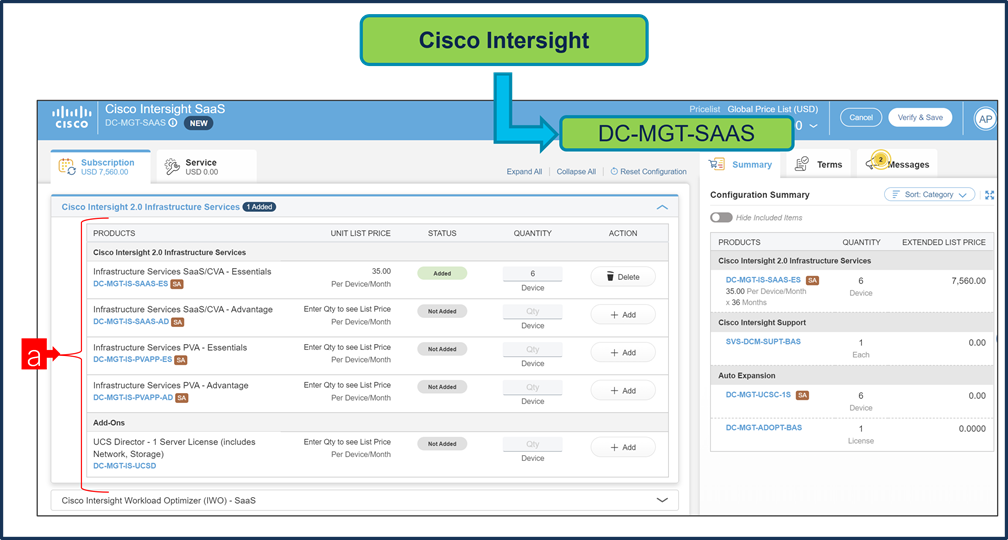Collapse Cisco Intersight 2.0 Infrastructure Services section
Image resolution: width=1008 pixels, height=540 pixels.
click(662, 208)
